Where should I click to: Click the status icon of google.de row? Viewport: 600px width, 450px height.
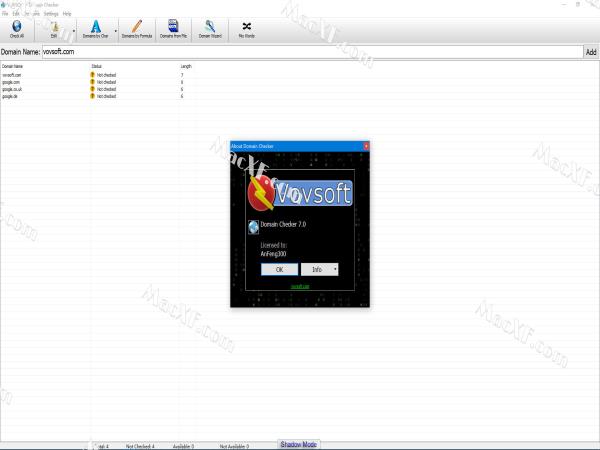pyautogui.click(x=92, y=96)
